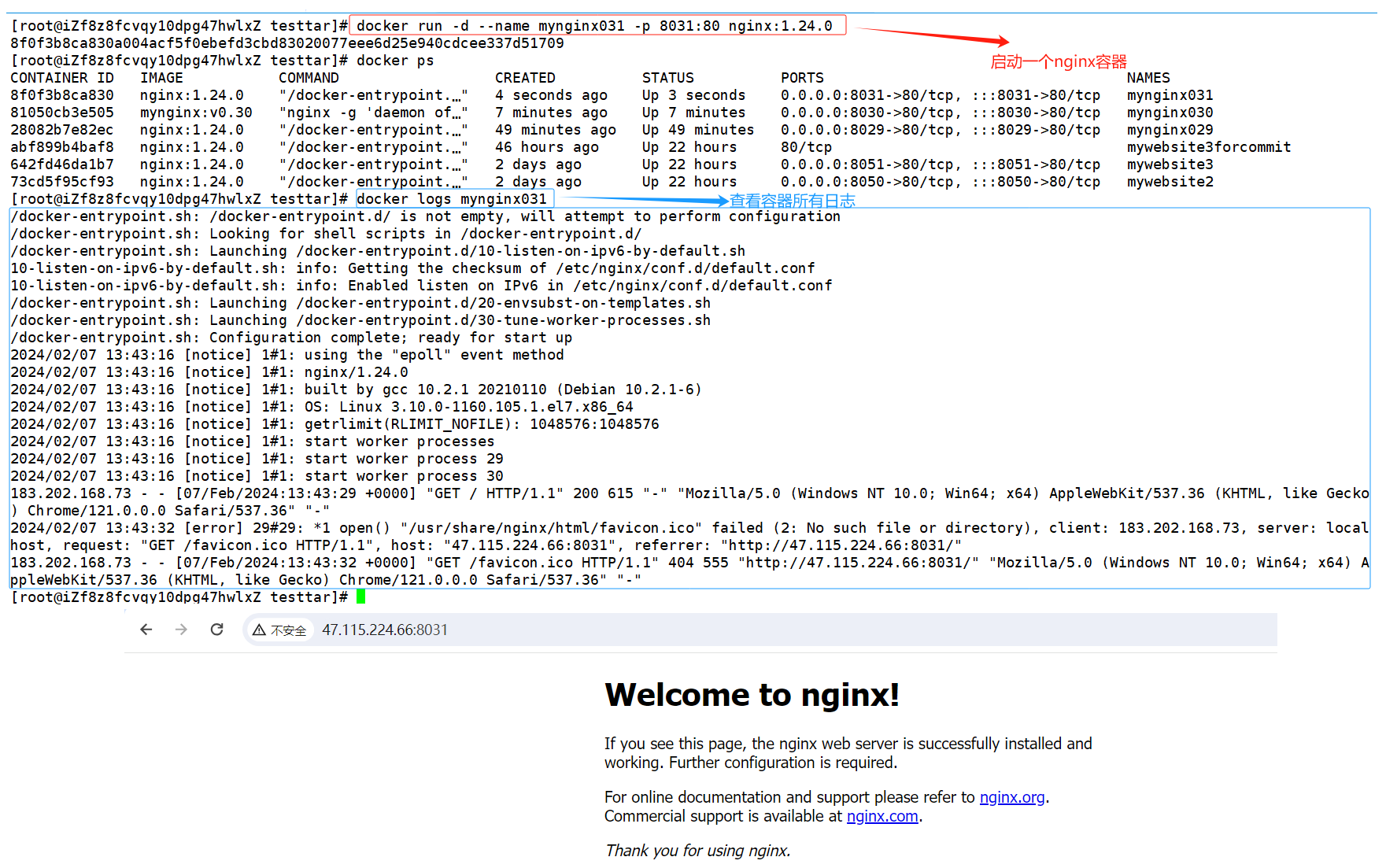
Task: Click the PORTS column header
Action: point(802,78)
